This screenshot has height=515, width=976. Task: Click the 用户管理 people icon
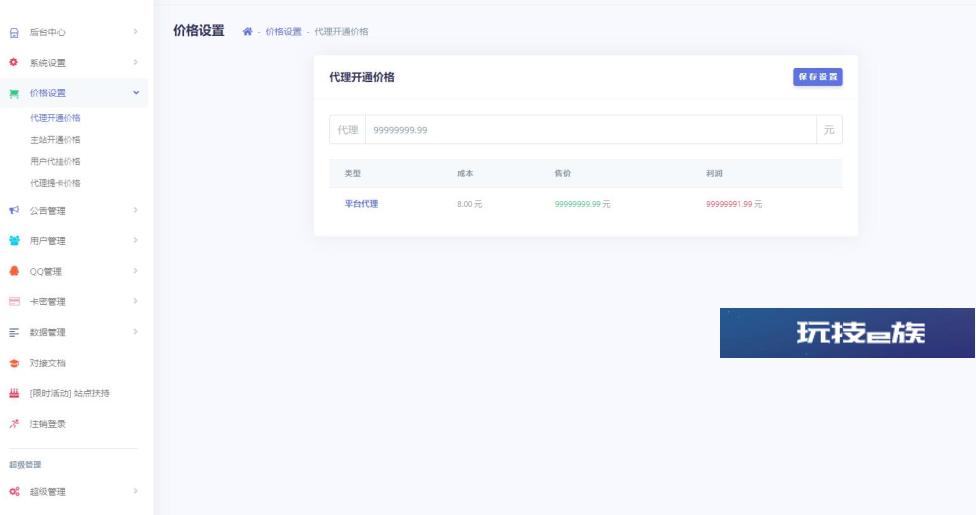coord(14,240)
